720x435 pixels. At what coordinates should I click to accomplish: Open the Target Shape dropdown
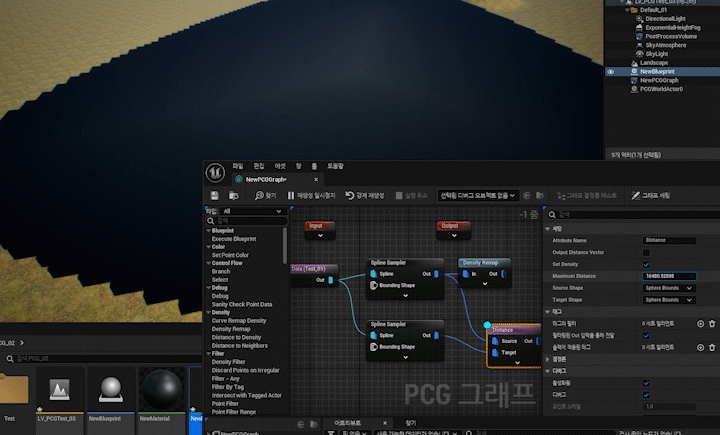(x=669, y=300)
